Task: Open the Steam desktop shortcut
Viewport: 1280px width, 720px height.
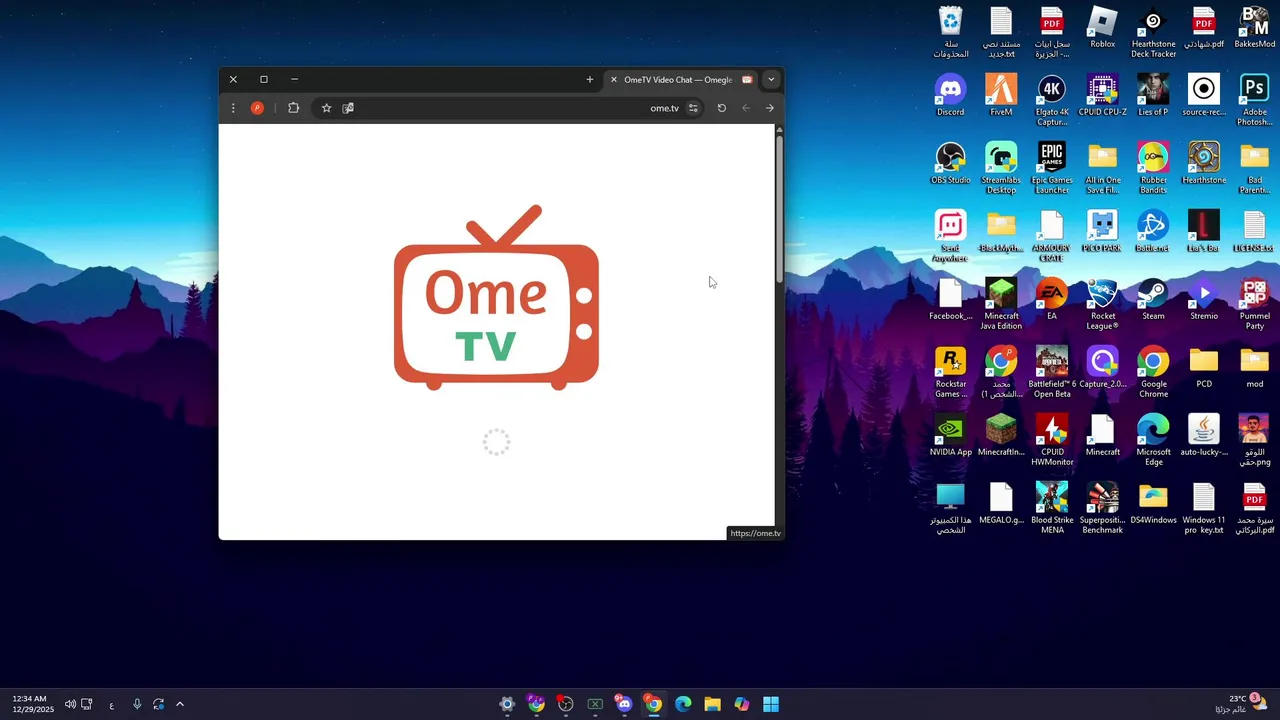Action: 1153,300
